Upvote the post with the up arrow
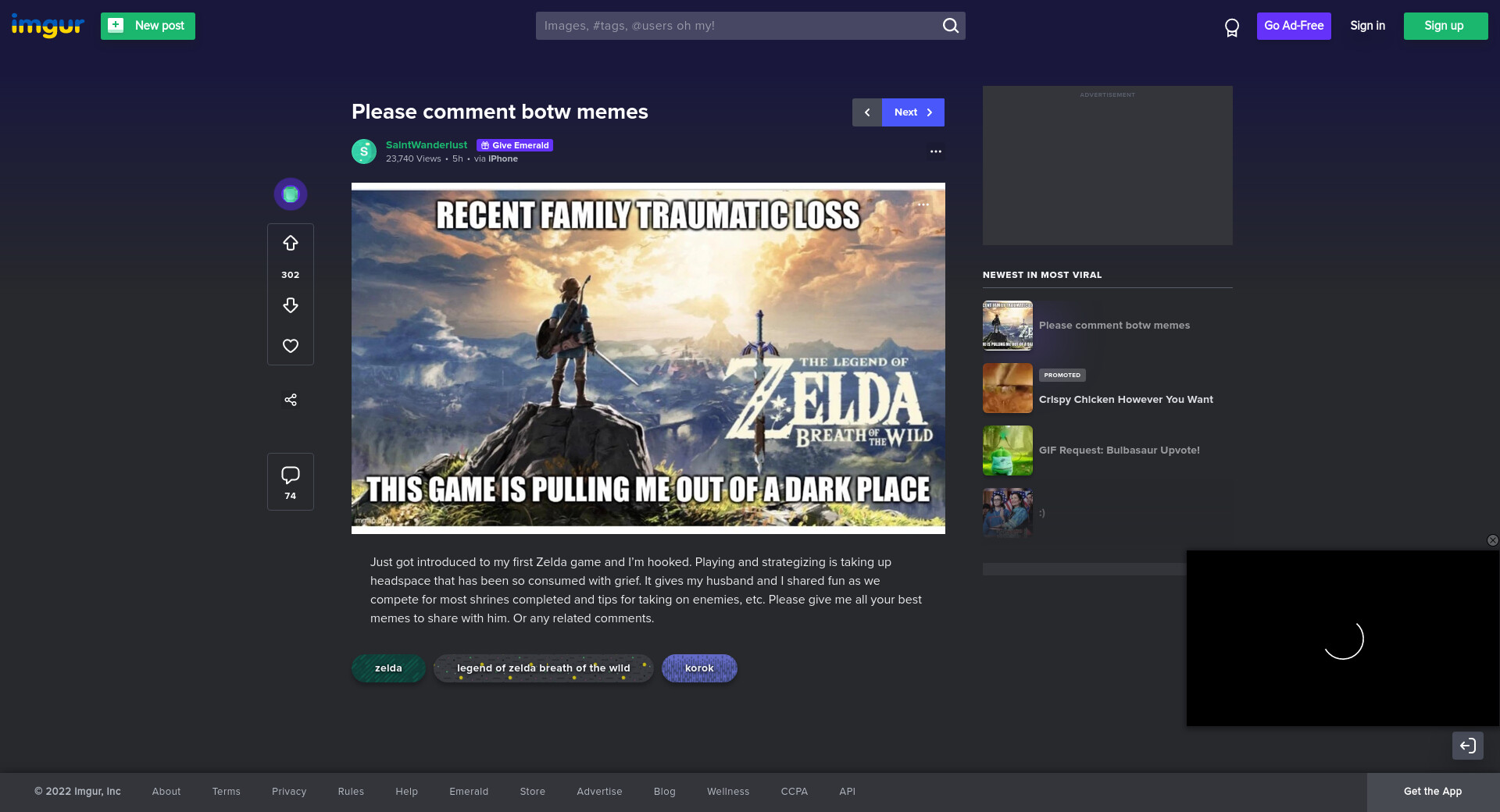The width and height of the screenshot is (1500, 812). point(291,244)
